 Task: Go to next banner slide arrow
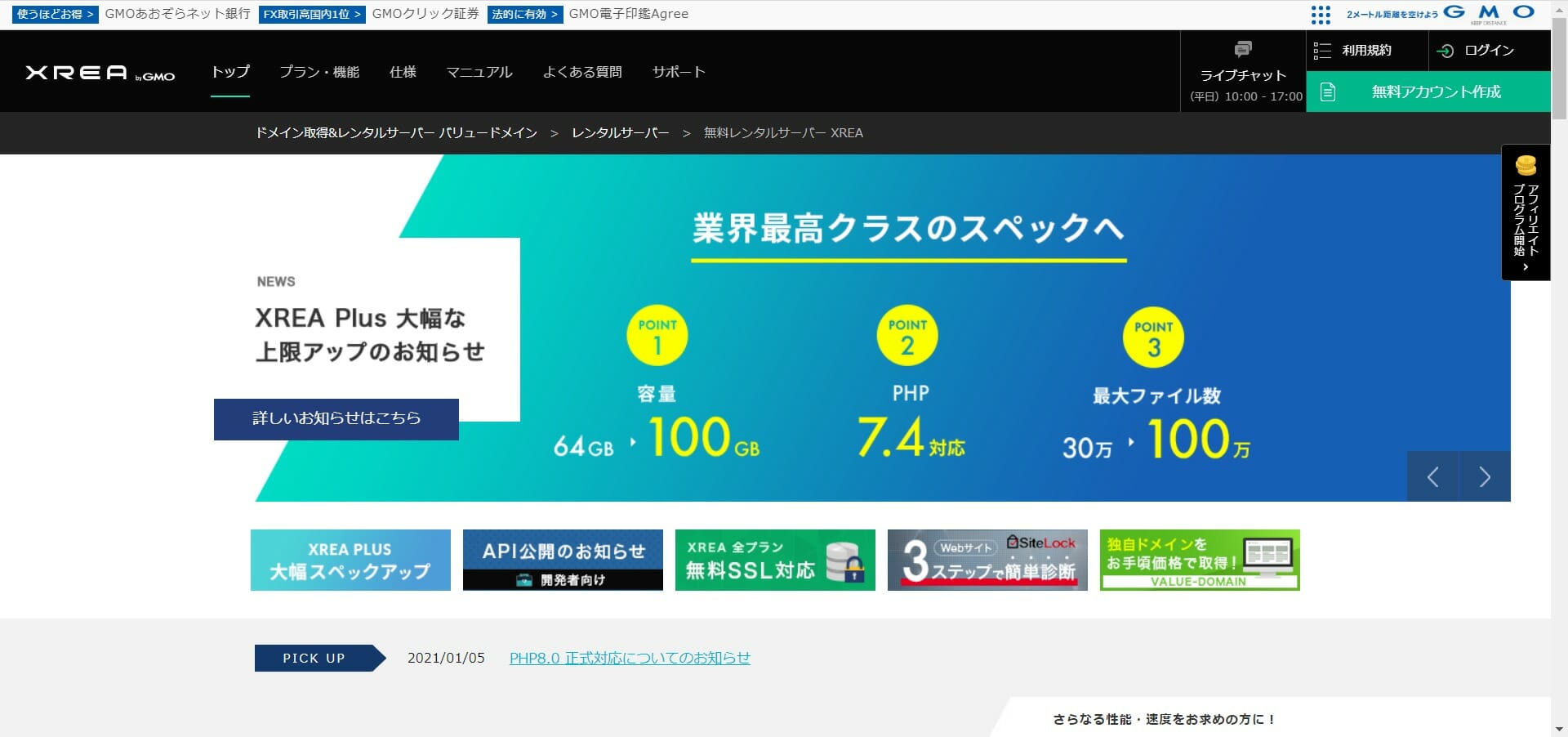point(1485,477)
